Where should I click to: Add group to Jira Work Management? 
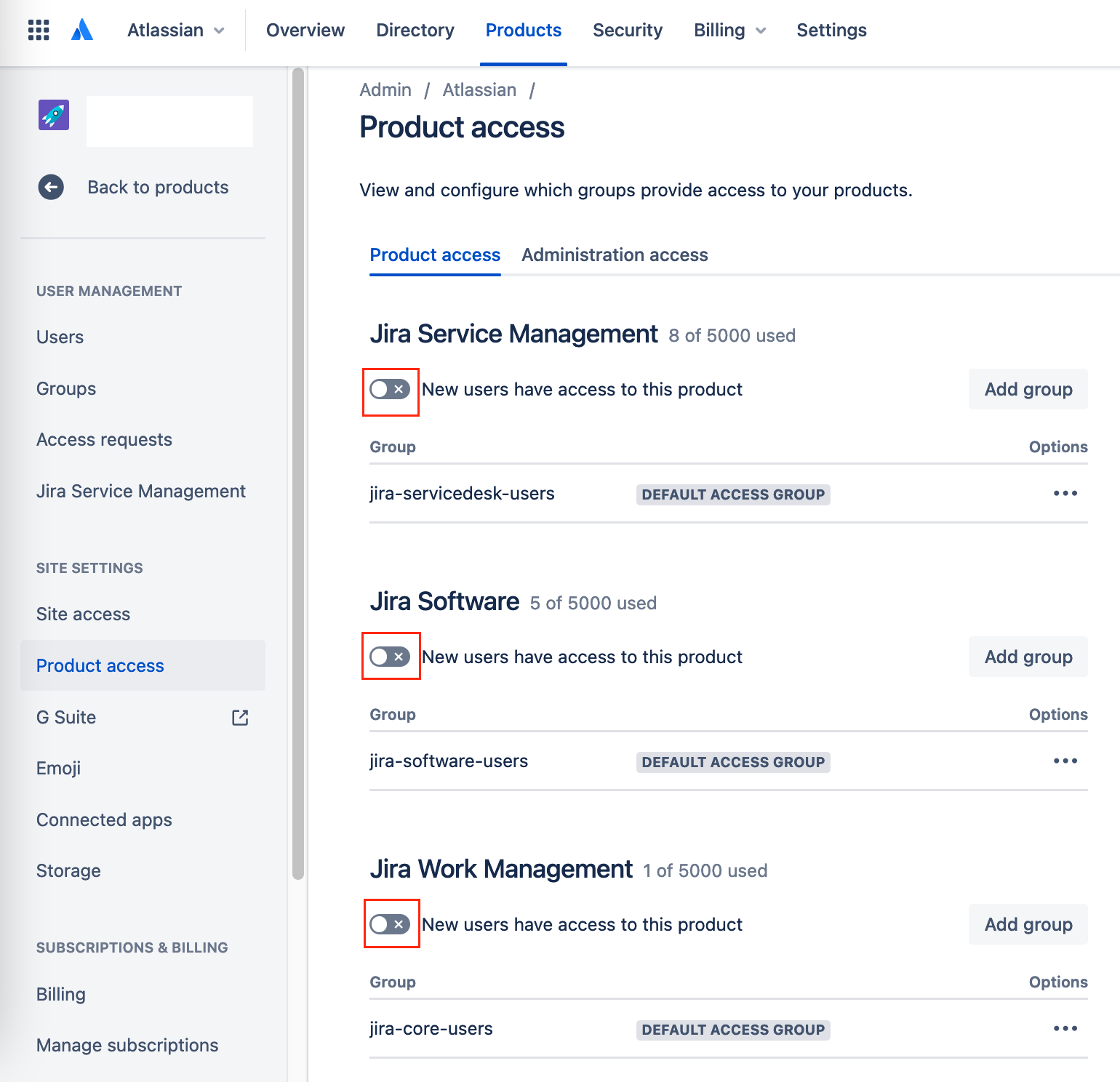click(1028, 924)
